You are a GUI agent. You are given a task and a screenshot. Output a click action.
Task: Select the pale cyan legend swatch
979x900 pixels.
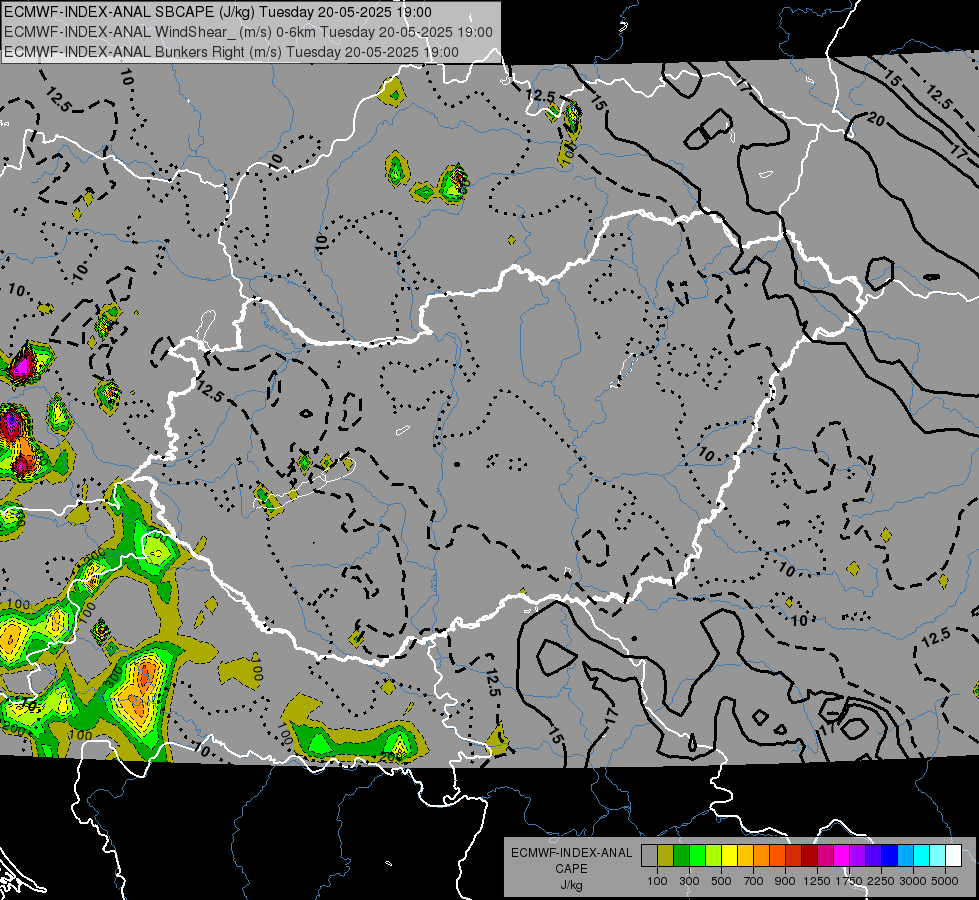pyautogui.click(x=938, y=856)
